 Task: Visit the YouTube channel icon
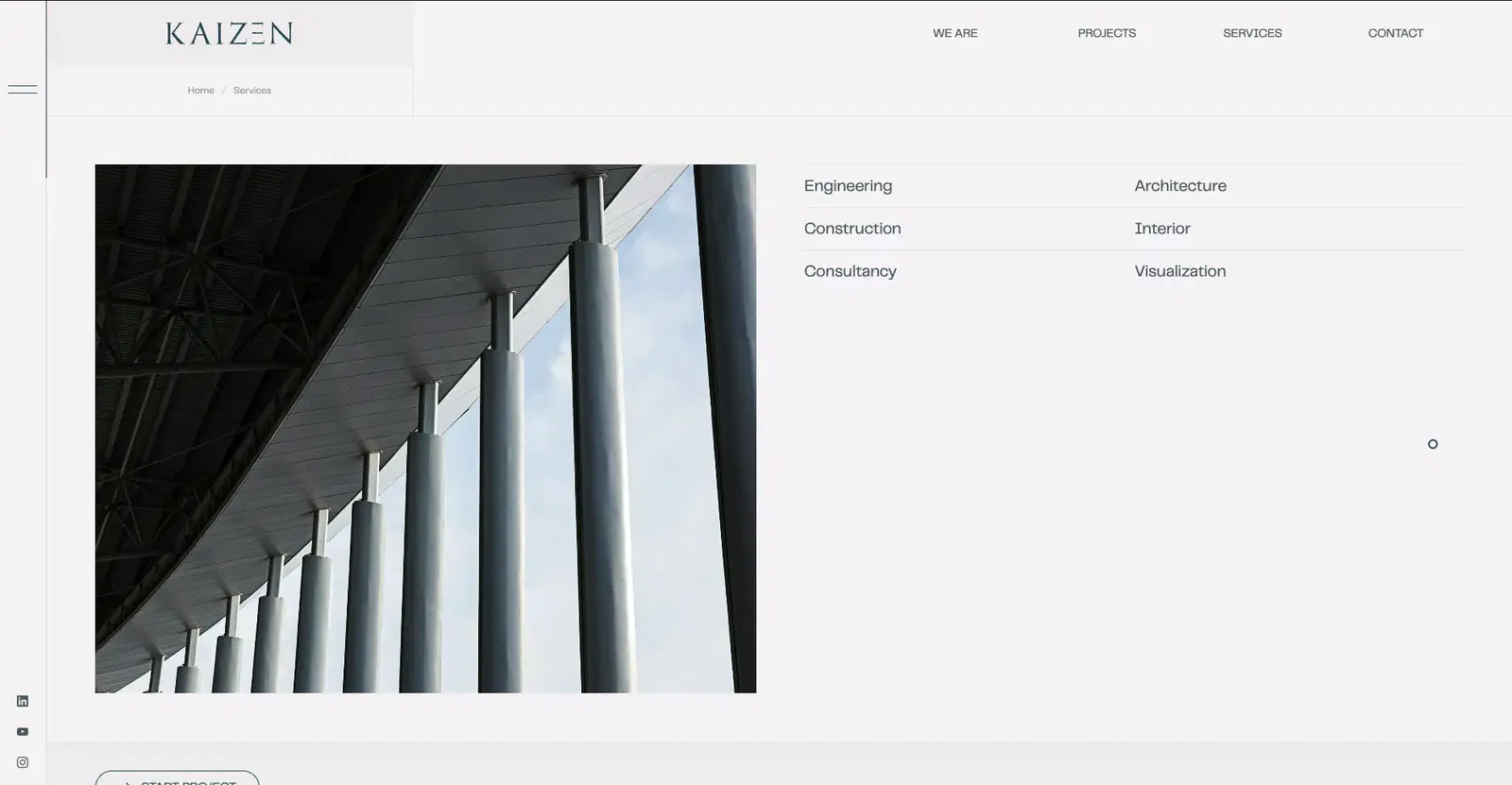[23, 732]
